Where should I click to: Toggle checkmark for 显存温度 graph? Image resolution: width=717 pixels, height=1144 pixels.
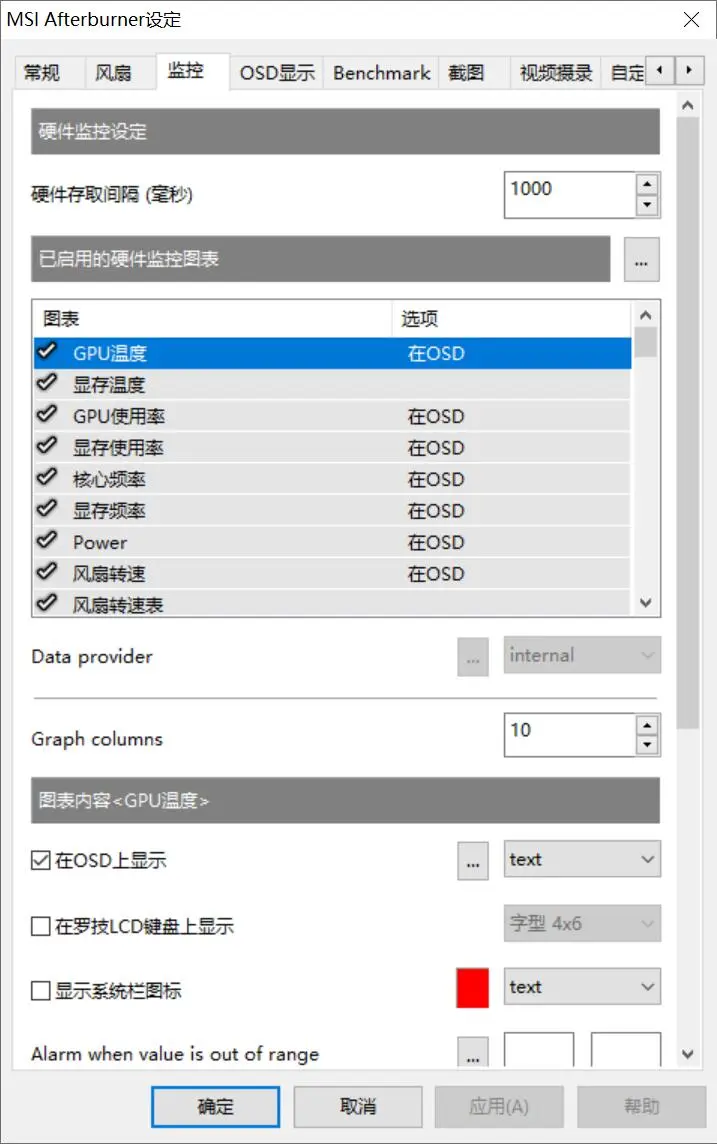47,382
